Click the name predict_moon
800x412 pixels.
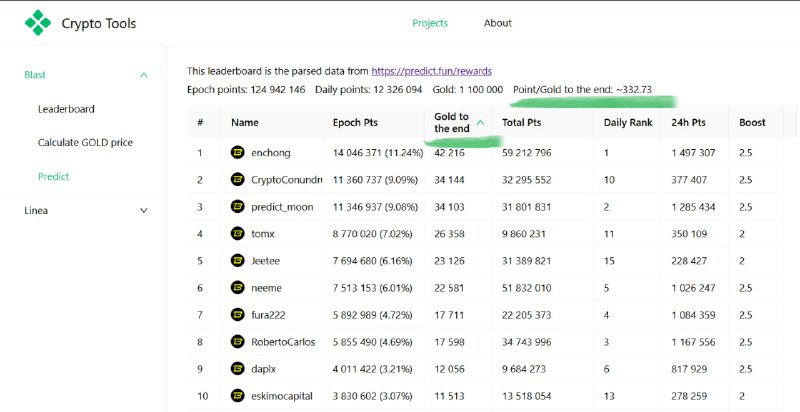pos(282,207)
